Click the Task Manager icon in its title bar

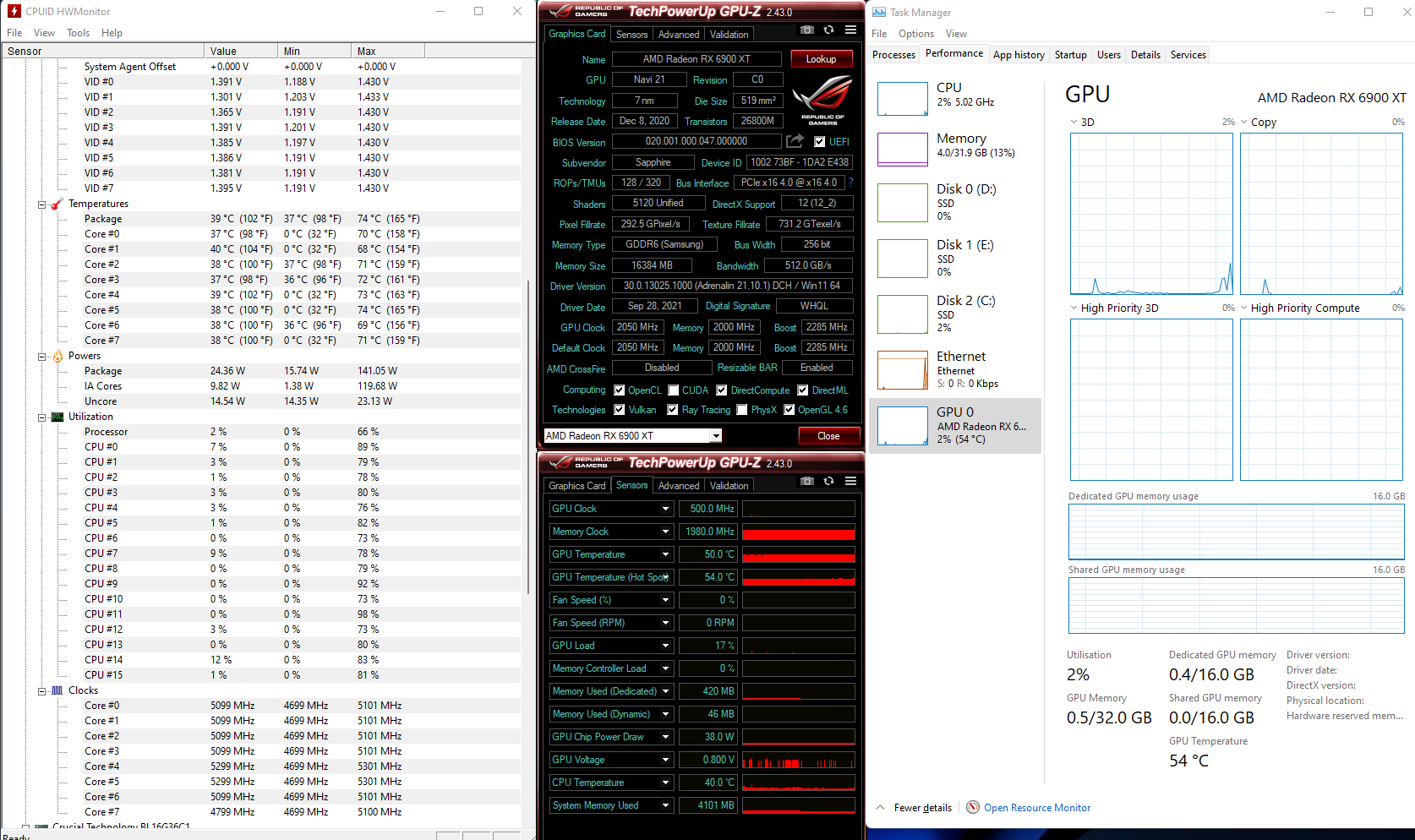(879, 12)
